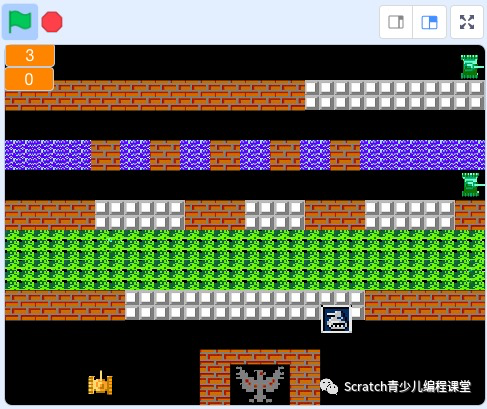
Task: Switch to large stage layout
Action: click(429, 22)
